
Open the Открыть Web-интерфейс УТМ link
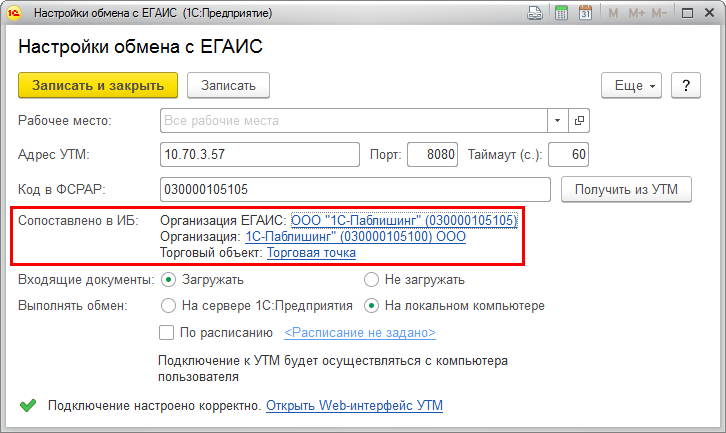tap(354, 406)
